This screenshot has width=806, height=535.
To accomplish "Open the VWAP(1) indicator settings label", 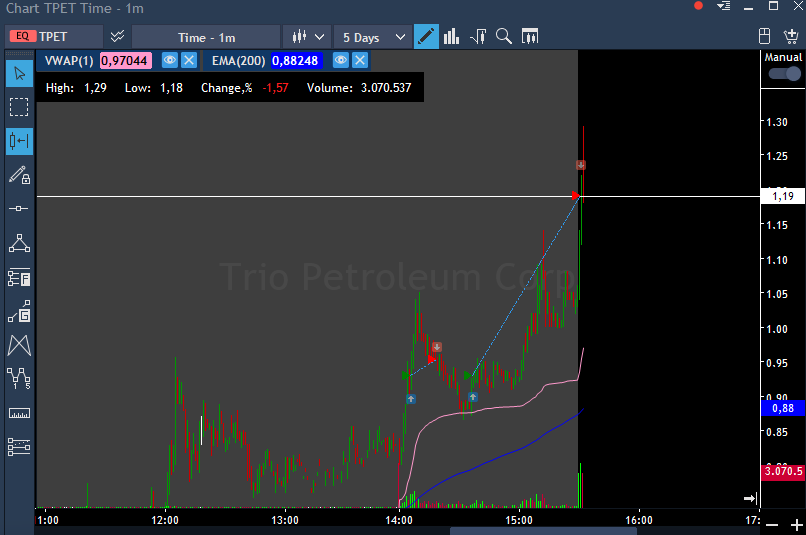I will pos(69,61).
